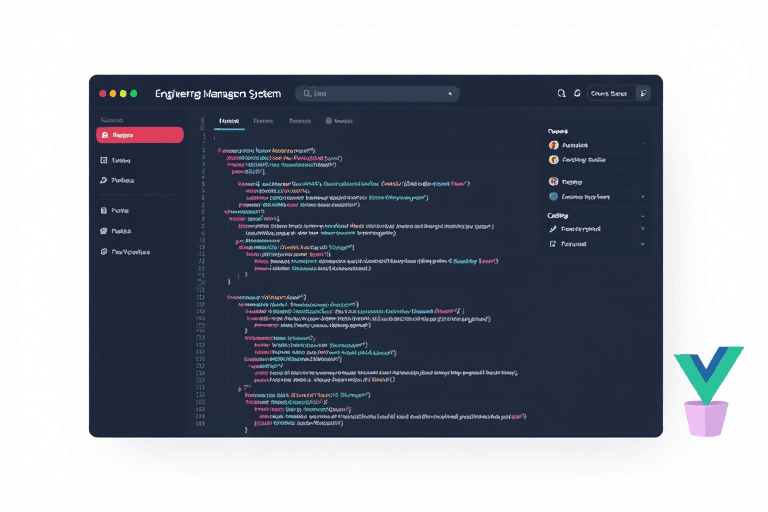Click the fifth sidebar item's icon

point(104,231)
